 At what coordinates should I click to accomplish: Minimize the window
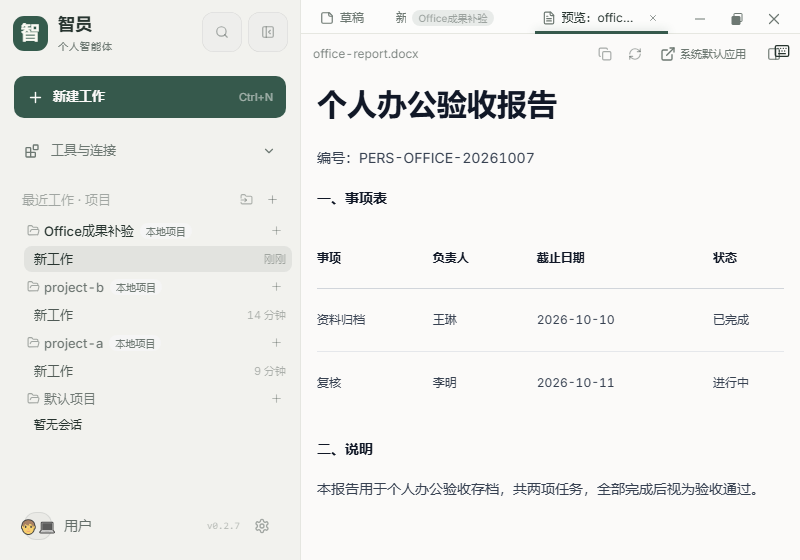pos(699,19)
